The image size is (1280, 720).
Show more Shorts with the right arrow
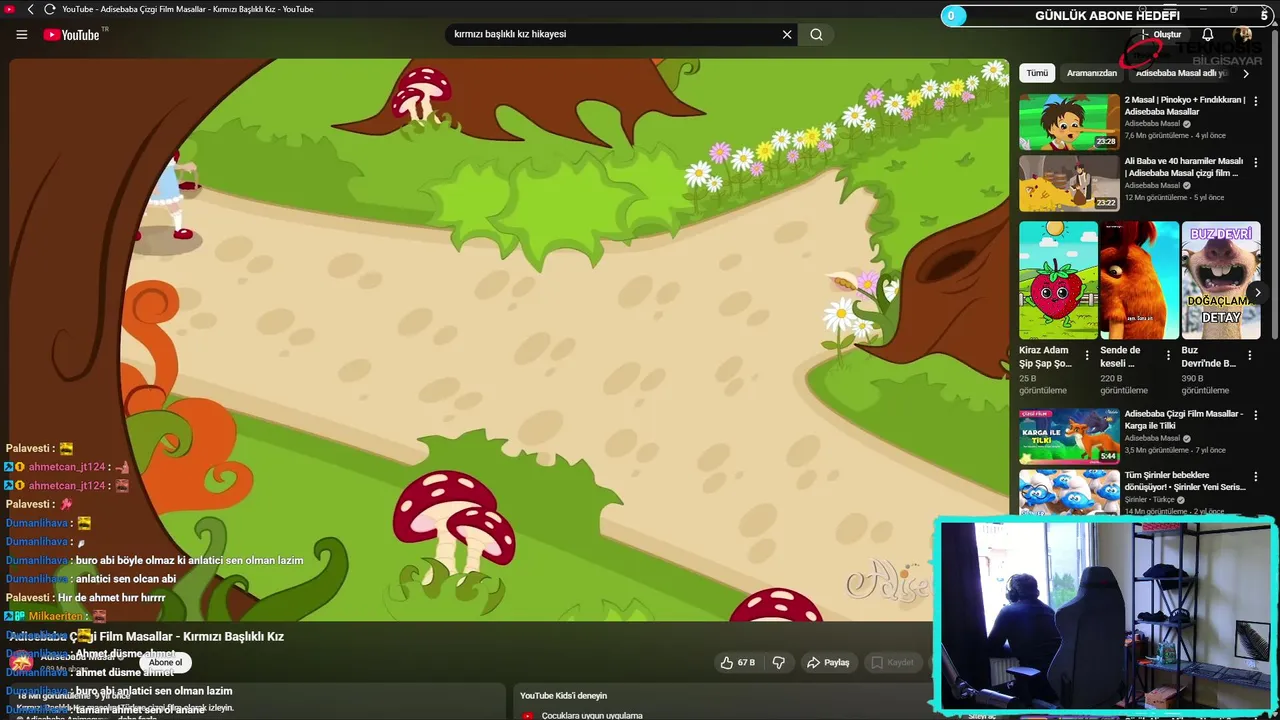[x=1258, y=292]
